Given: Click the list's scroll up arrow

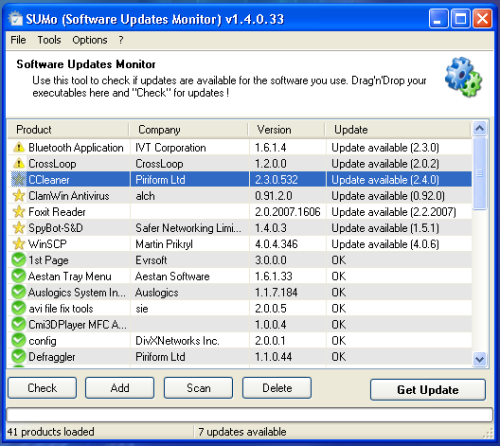Looking at the screenshot, I should click(x=480, y=129).
